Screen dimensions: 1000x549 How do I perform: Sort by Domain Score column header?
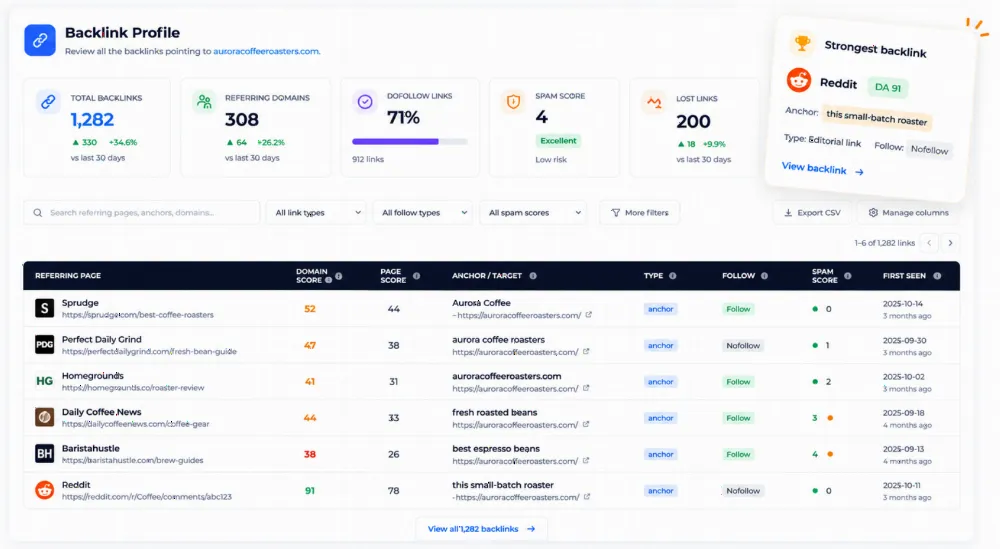(x=312, y=275)
